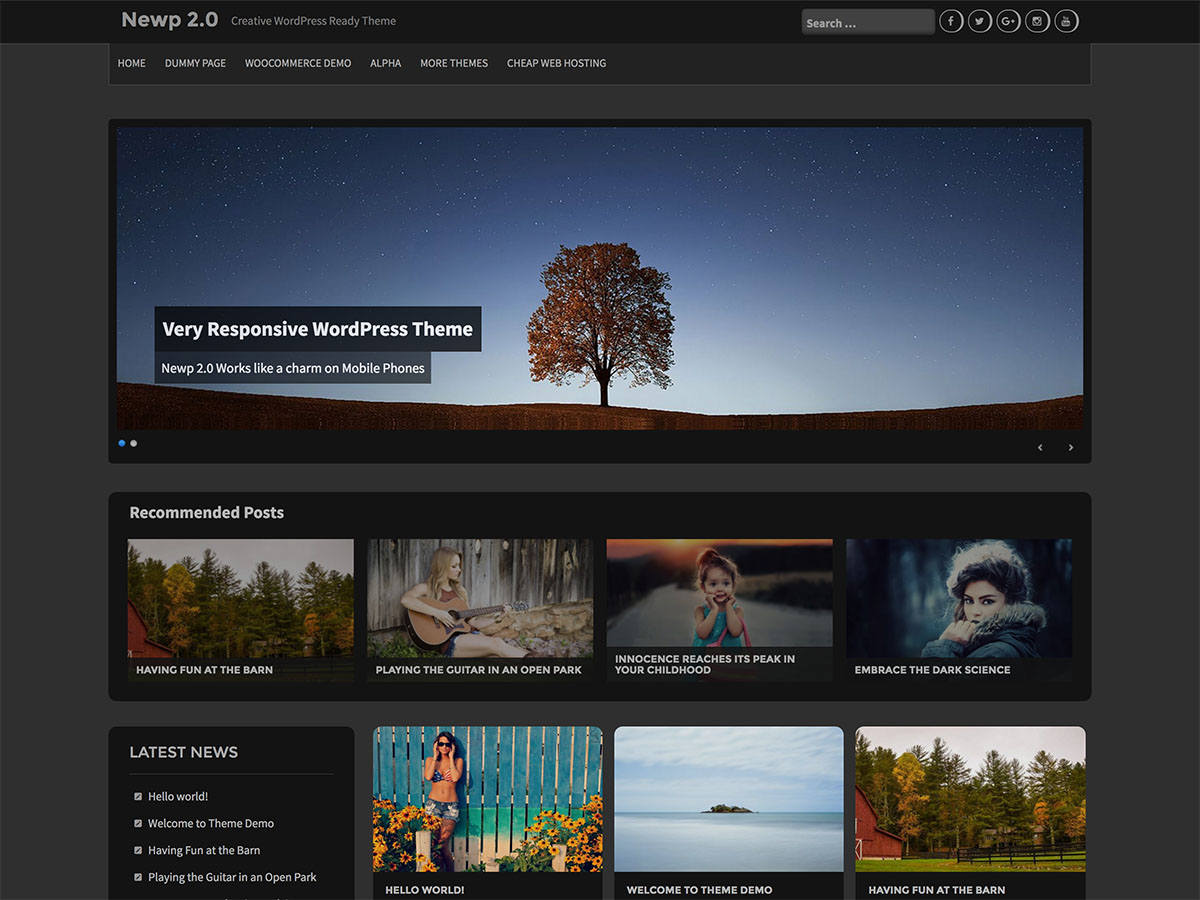Open the Cheap Web Hosting menu item
The height and width of the screenshot is (900, 1200).
[x=557, y=63]
